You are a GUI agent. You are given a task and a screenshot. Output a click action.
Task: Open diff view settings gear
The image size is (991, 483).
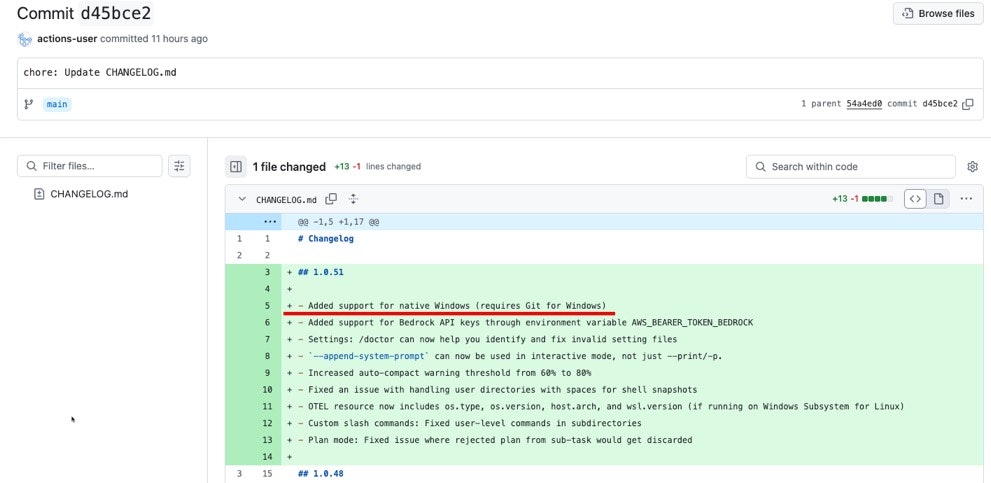[973, 167]
